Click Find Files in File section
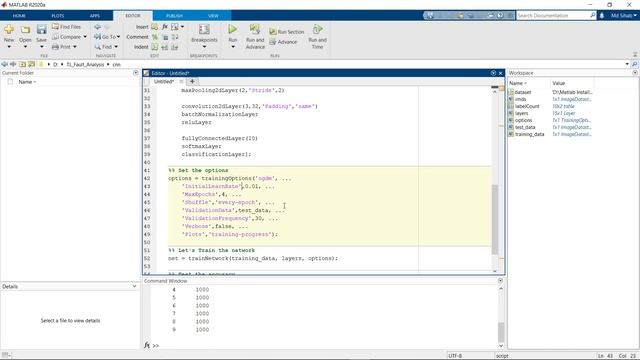640x360 pixels. click(66, 27)
